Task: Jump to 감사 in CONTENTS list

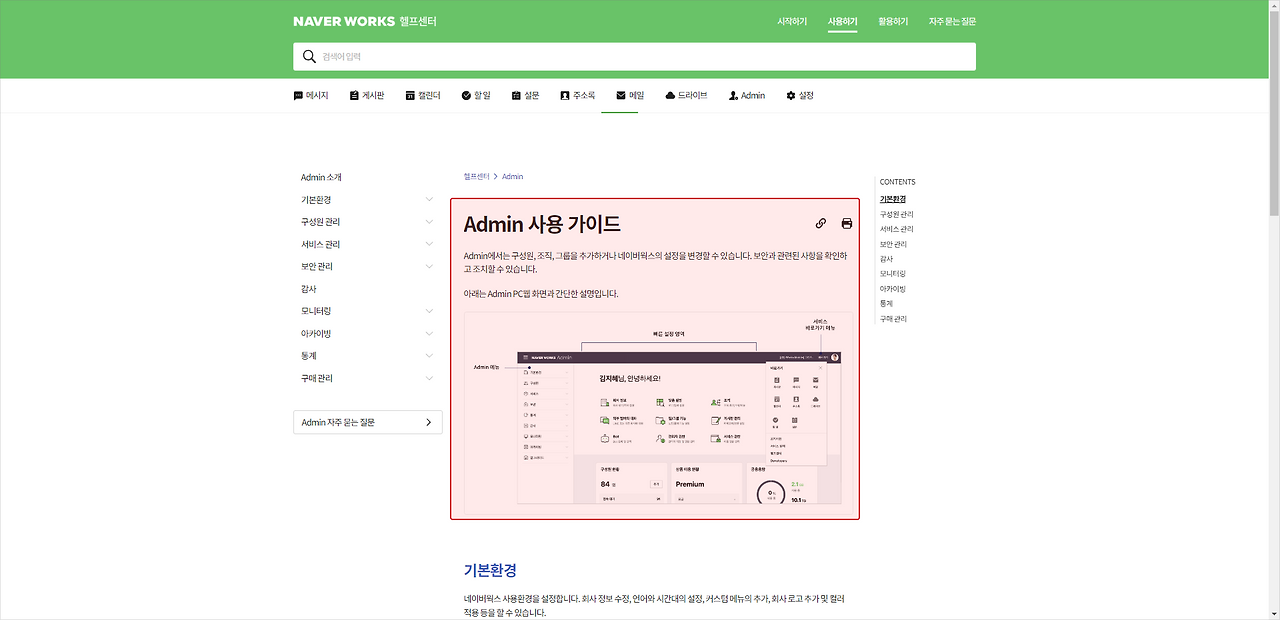Action: [x=887, y=259]
